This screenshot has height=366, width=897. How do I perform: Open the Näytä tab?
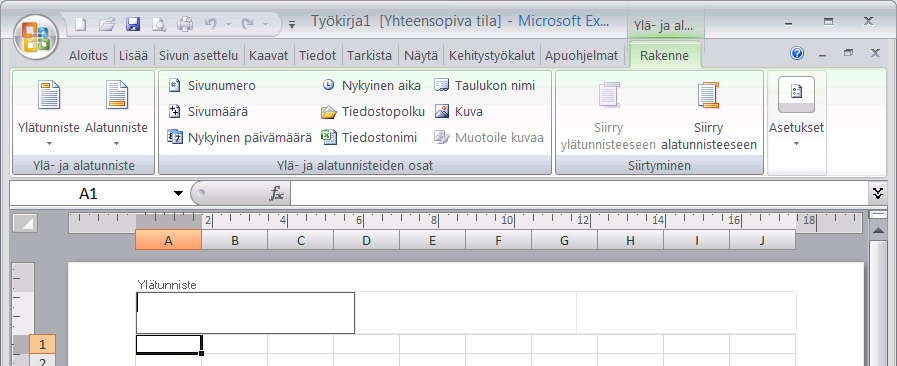coord(420,56)
